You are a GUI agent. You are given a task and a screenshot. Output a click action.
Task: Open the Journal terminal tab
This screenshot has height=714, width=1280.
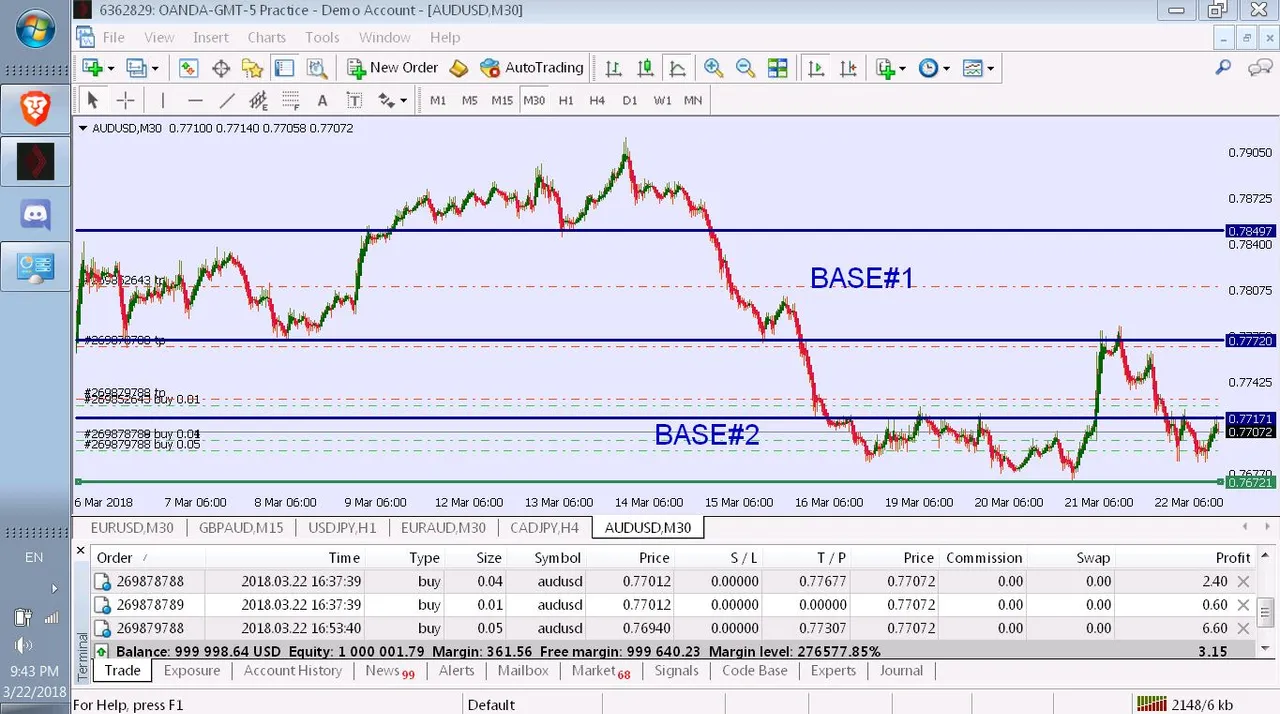(901, 671)
